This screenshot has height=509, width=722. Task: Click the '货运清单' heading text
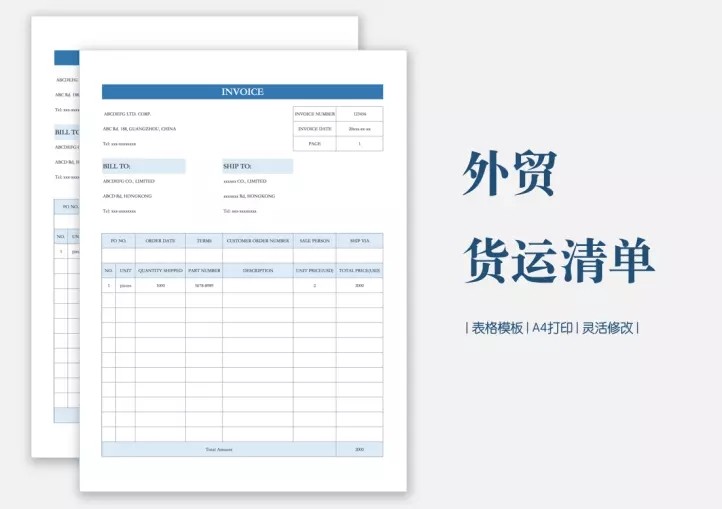point(559,260)
